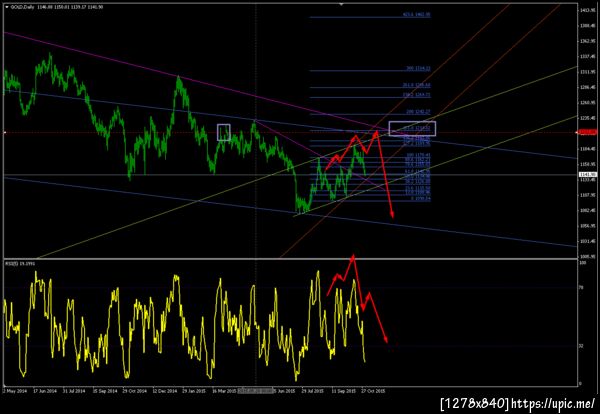The height and width of the screenshot is (414, 600).
Task: Expand the GOLD,Daily chart menu triangle
Action: point(7,7)
